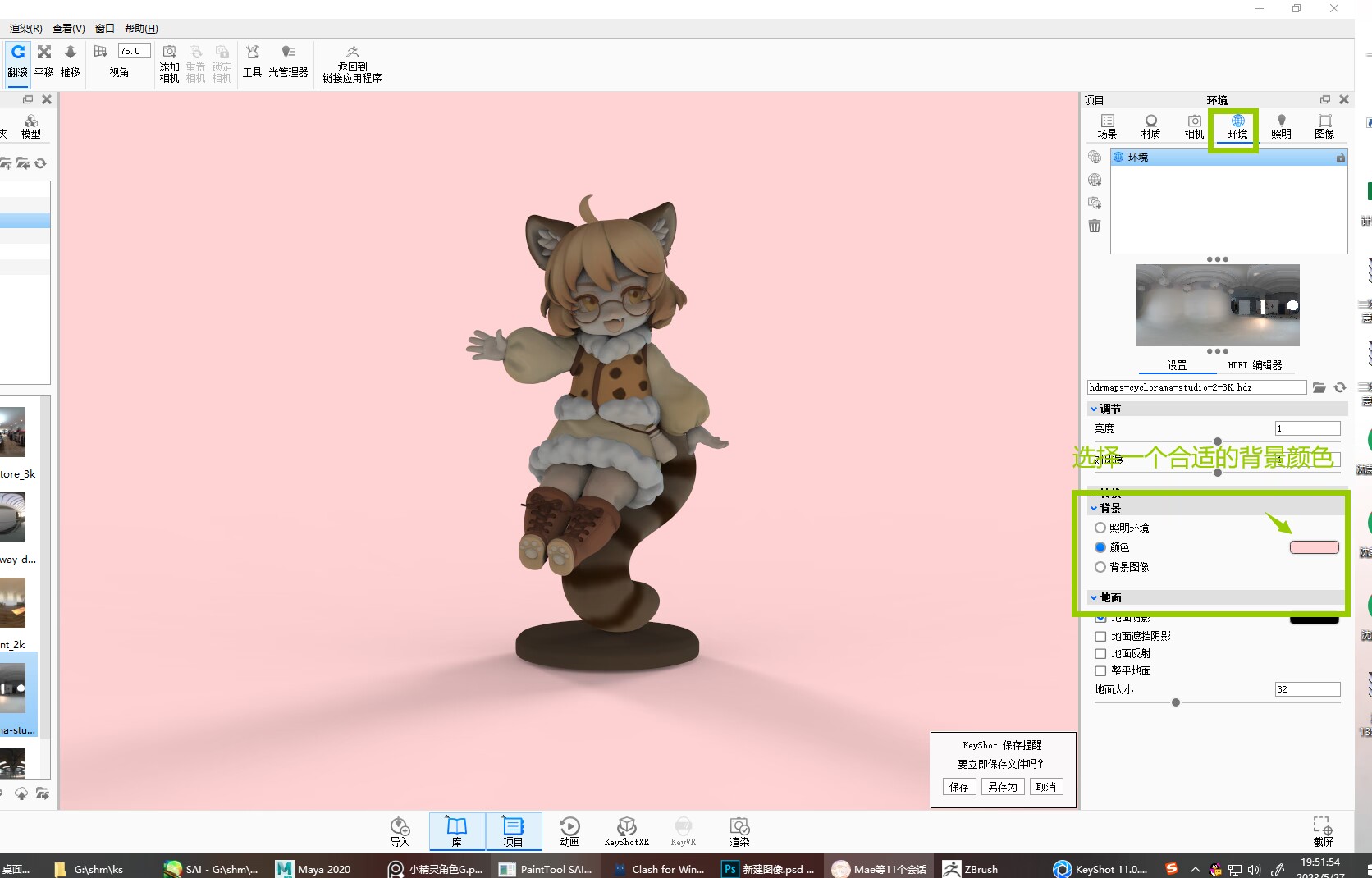Click the delete environment trash icon
The height and width of the screenshot is (878, 1372).
tap(1095, 226)
